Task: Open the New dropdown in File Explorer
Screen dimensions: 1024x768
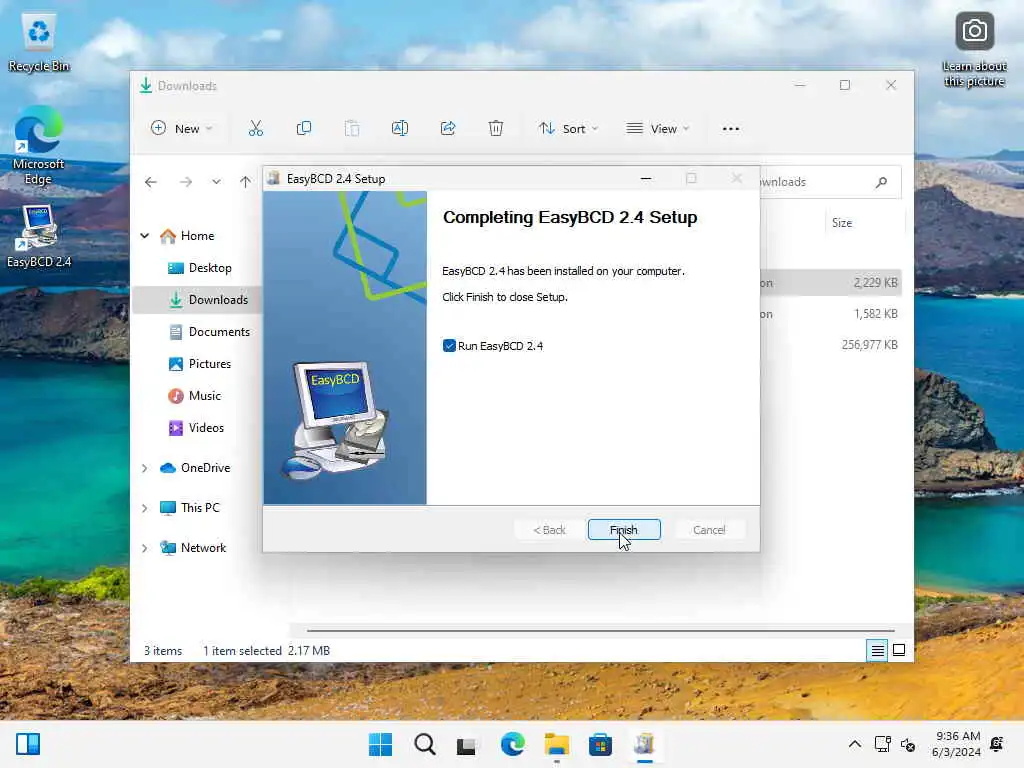Action: point(182,129)
